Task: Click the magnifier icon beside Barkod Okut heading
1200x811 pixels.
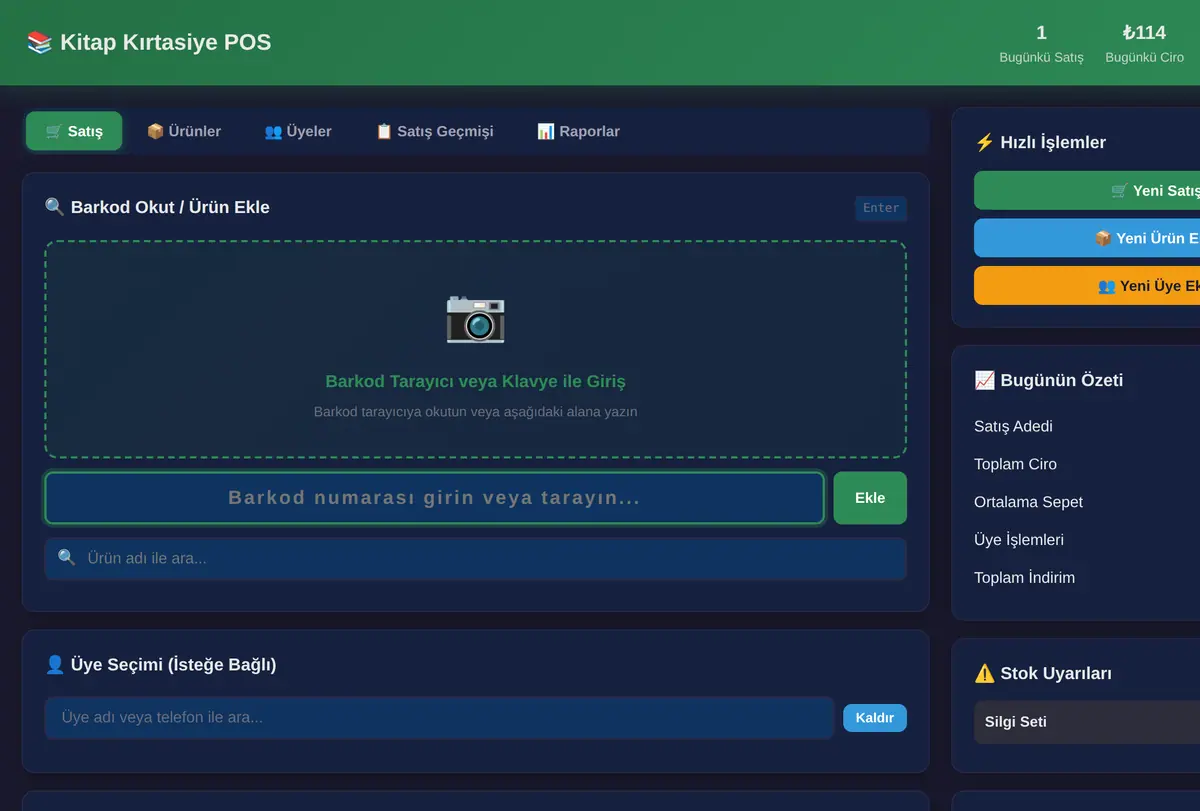Action: coord(55,207)
